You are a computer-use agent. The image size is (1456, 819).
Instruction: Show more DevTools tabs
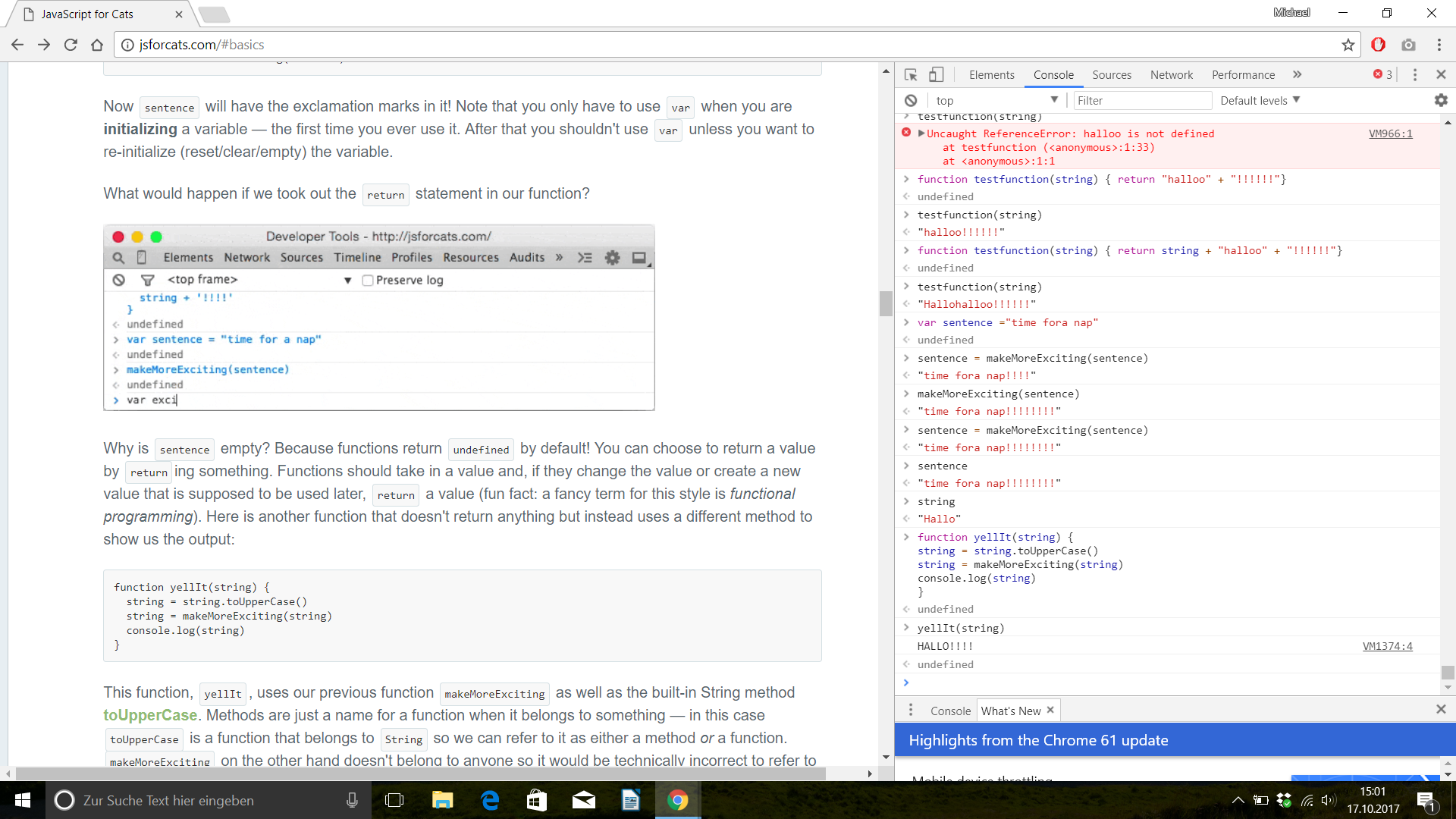tap(1298, 74)
